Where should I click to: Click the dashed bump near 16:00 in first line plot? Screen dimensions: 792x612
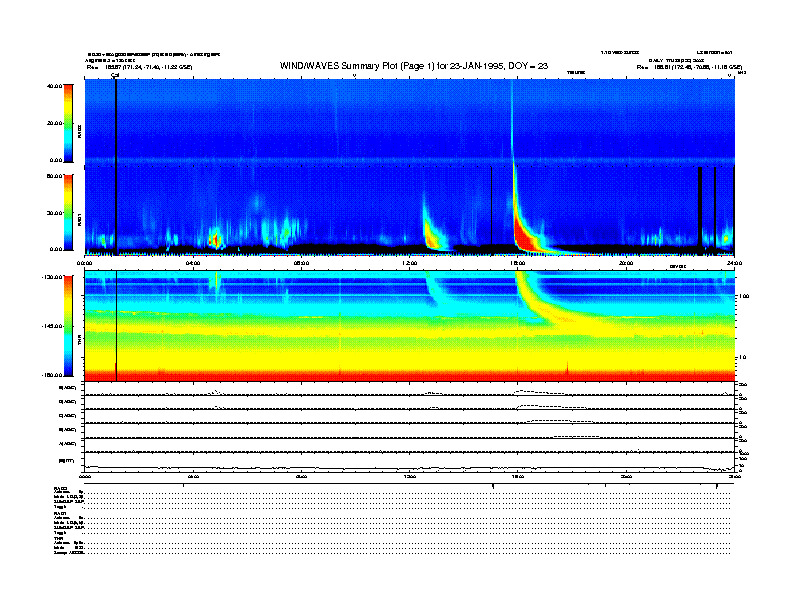[x=538, y=392]
